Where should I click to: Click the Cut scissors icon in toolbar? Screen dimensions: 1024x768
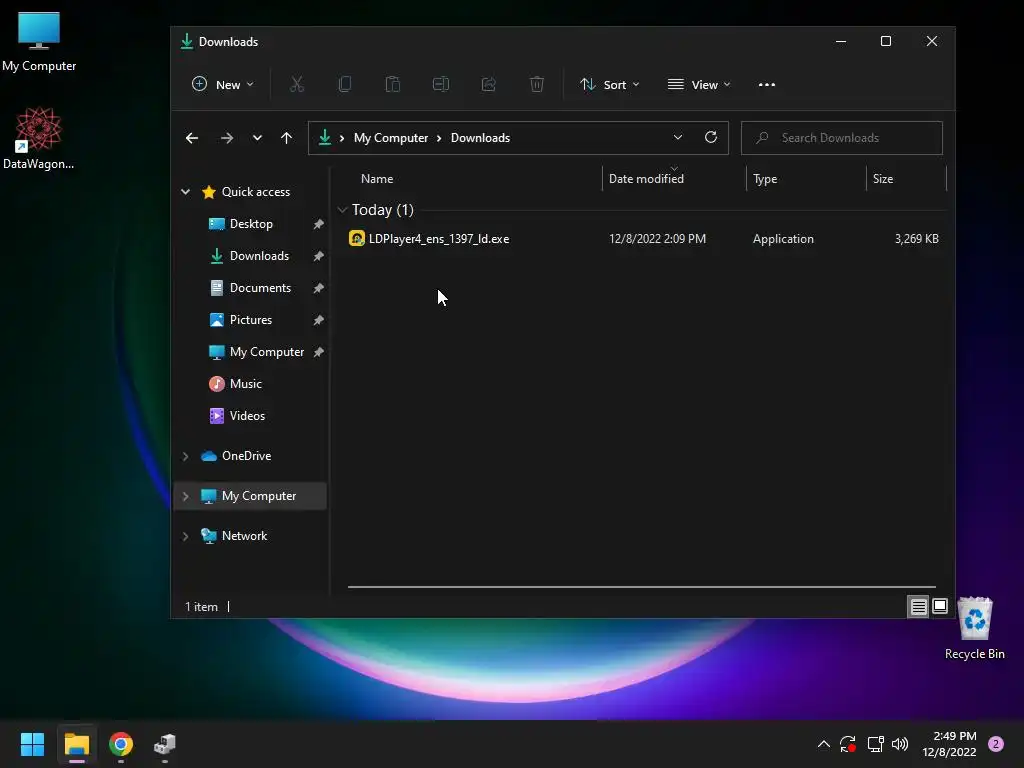[296, 84]
